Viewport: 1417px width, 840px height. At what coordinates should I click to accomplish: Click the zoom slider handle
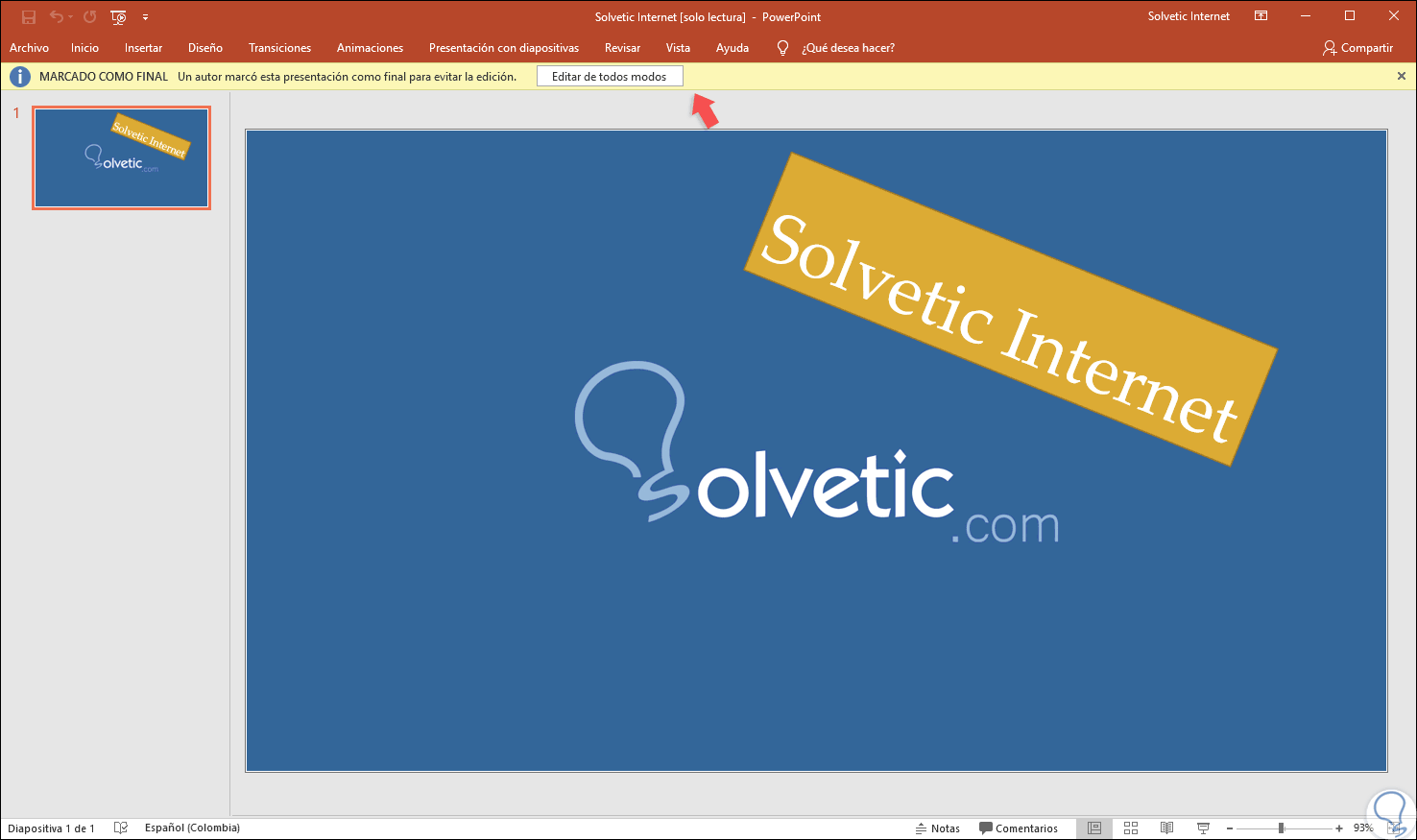[x=1281, y=828]
